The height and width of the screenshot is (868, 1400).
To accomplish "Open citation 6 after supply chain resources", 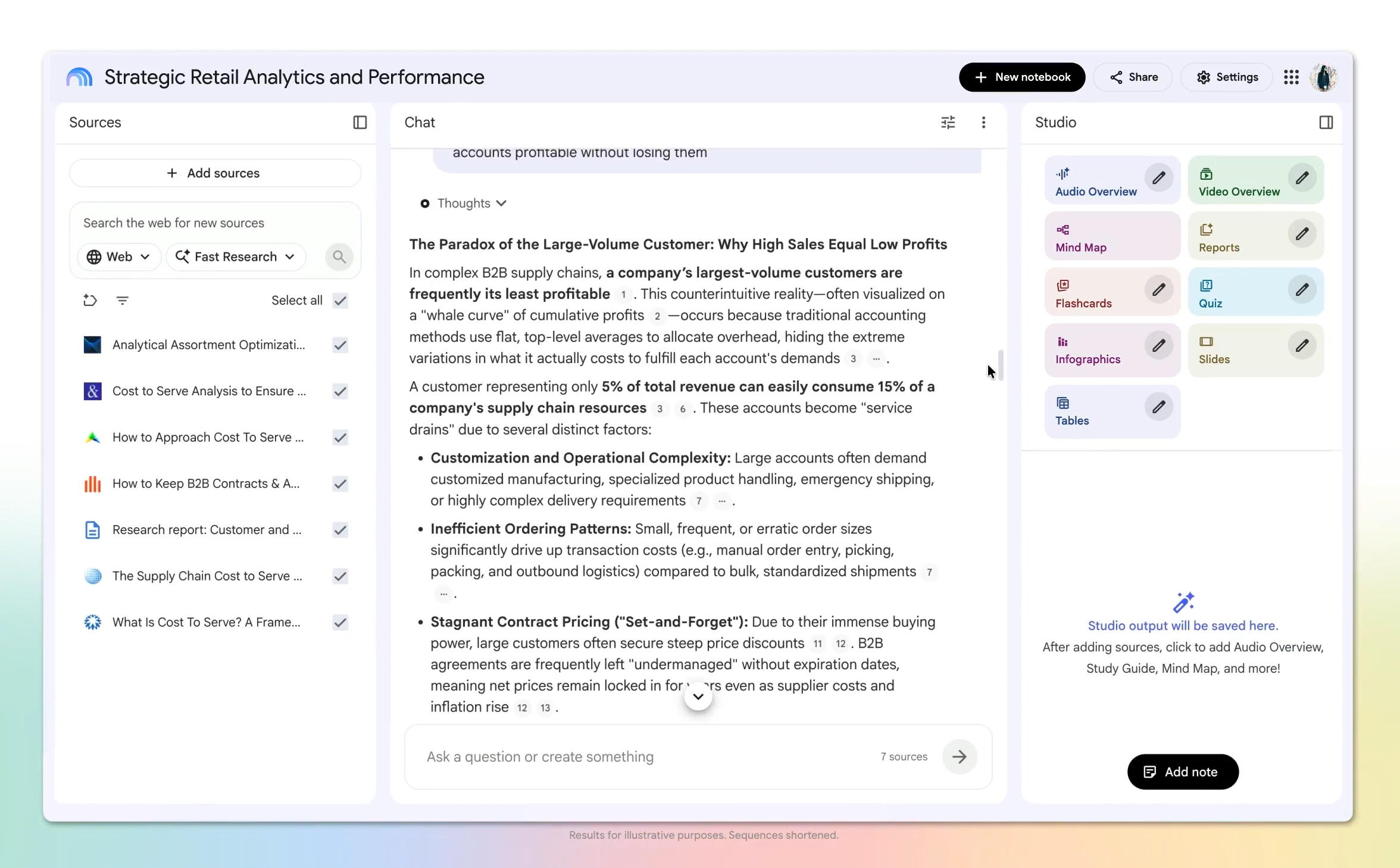I will coord(682,409).
